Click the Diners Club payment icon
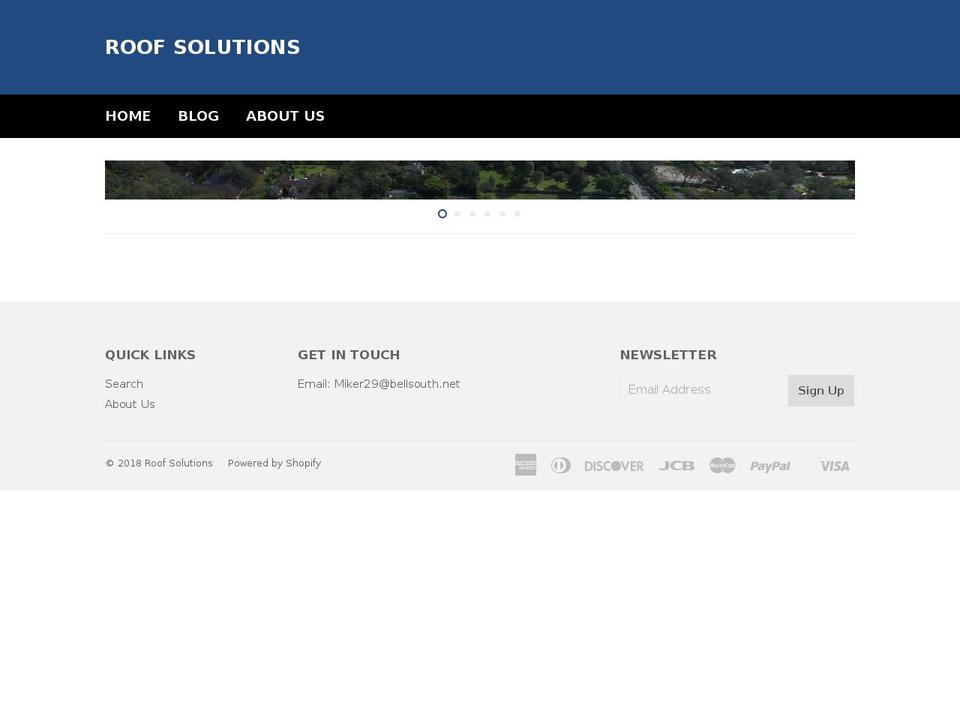960x720 pixels. pos(561,465)
